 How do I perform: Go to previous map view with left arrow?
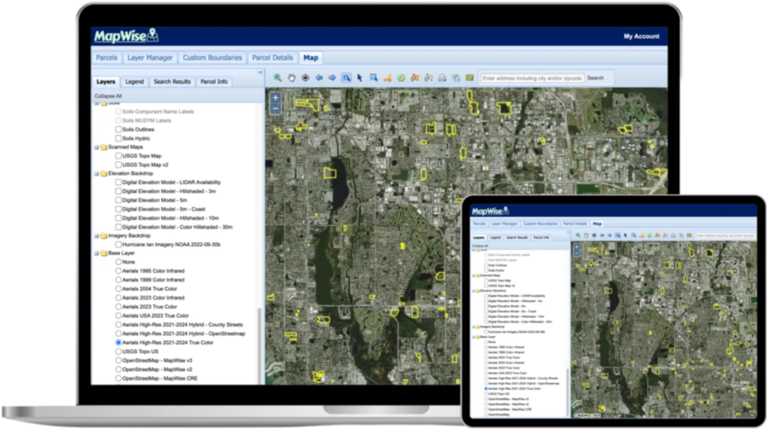pyautogui.click(x=319, y=78)
